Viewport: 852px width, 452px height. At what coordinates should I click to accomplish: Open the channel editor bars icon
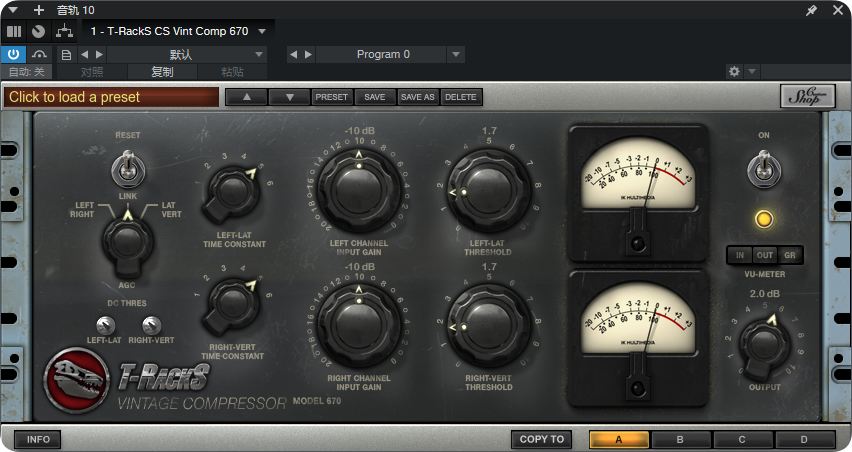(x=14, y=32)
